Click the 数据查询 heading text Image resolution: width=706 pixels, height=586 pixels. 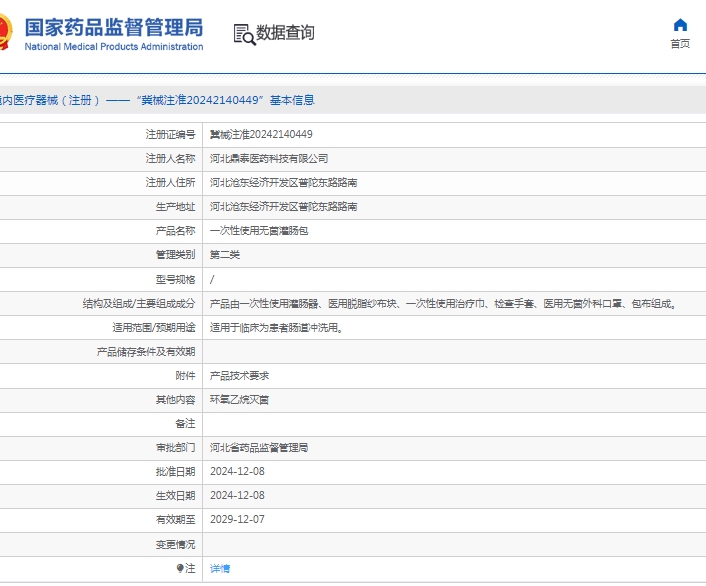(285, 32)
